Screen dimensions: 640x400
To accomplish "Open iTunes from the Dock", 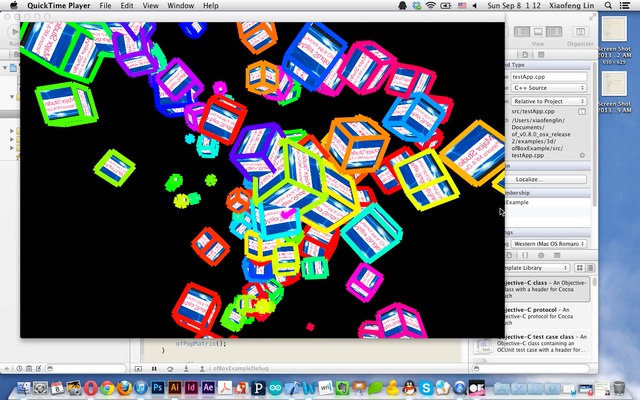I will click(x=141, y=387).
